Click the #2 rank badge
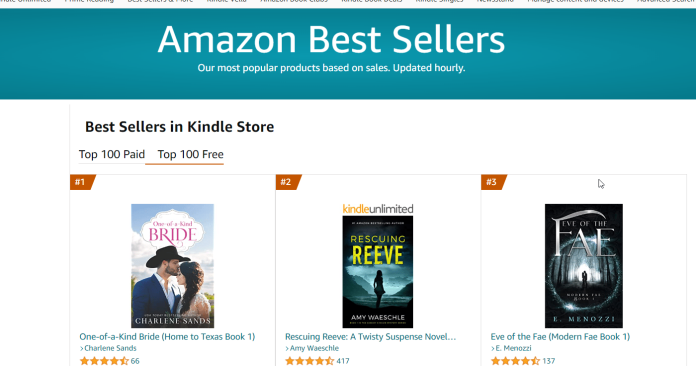 (x=287, y=182)
